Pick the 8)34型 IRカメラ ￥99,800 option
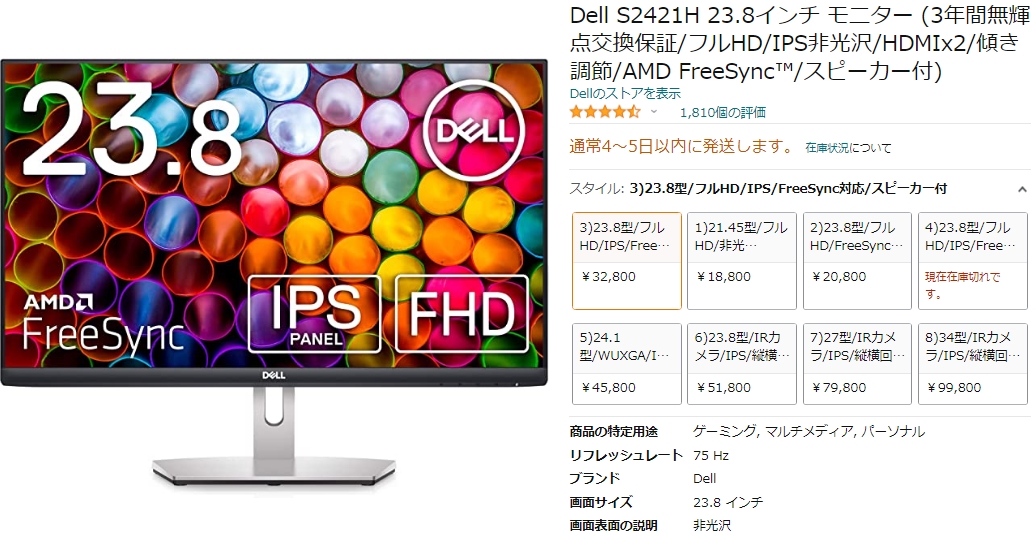 [973, 364]
